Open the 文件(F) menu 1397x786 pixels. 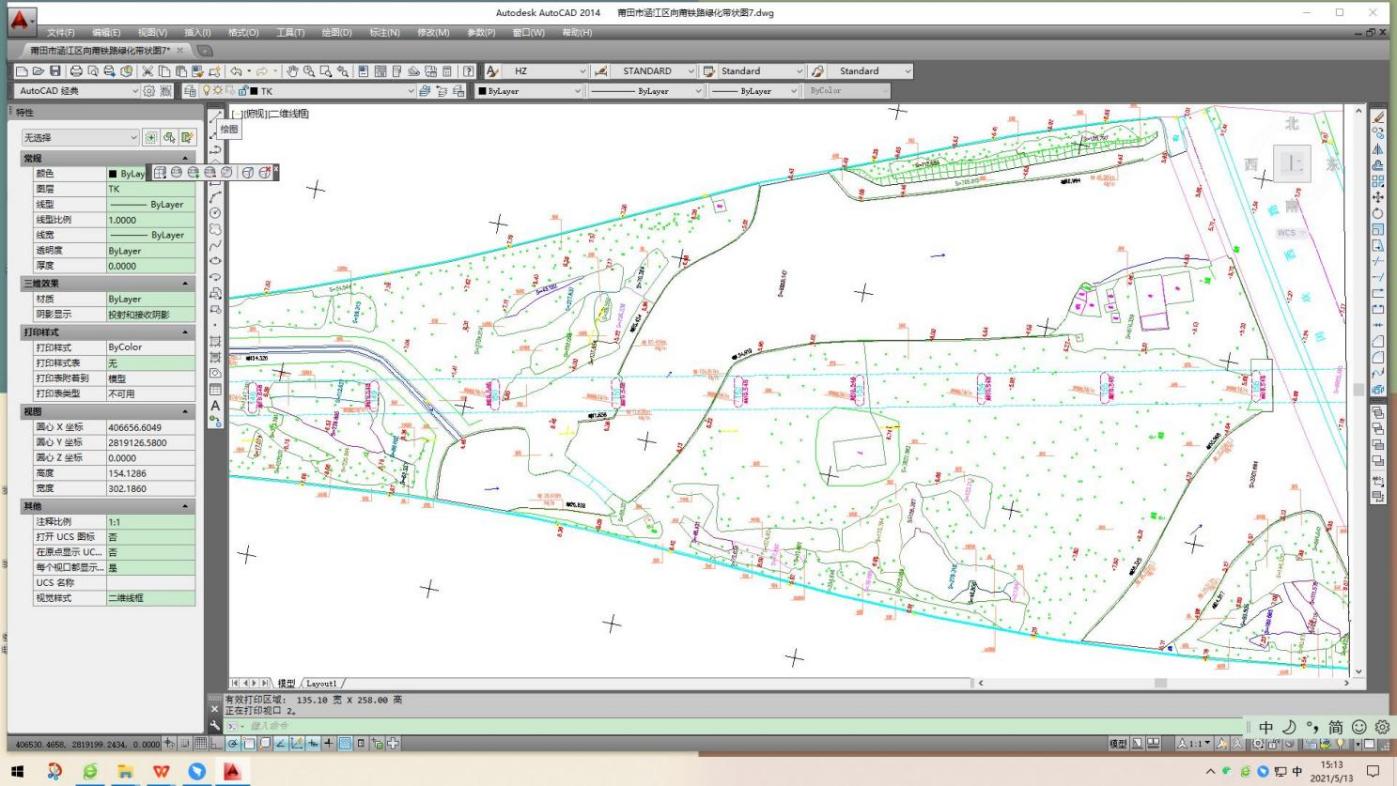click(x=60, y=33)
